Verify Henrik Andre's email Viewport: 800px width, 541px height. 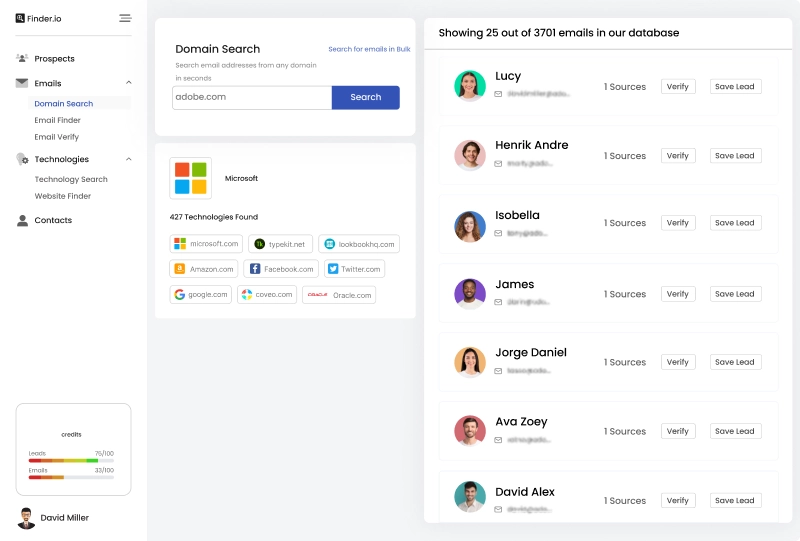coord(678,156)
